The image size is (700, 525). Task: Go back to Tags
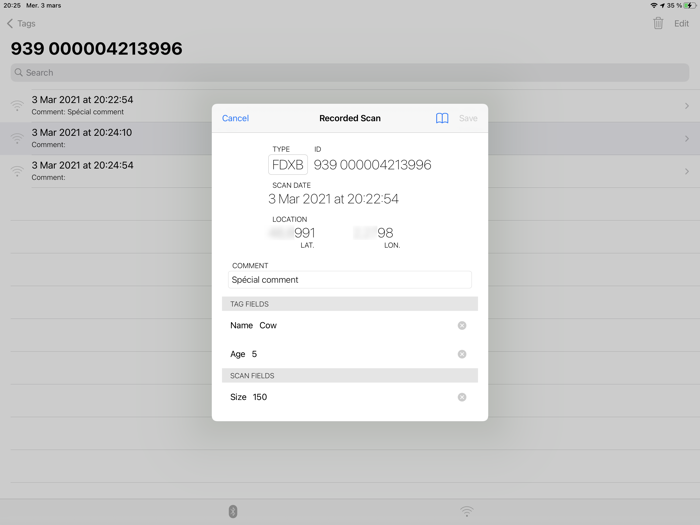click(x=21, y=24)
